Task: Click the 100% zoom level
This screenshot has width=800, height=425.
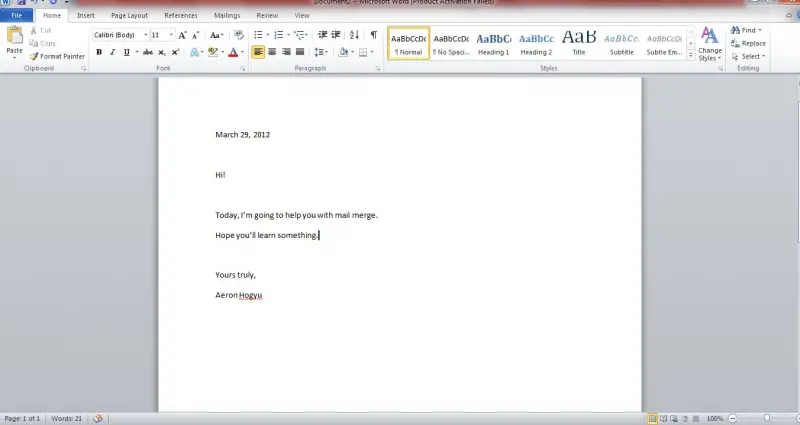Action: 715,418
